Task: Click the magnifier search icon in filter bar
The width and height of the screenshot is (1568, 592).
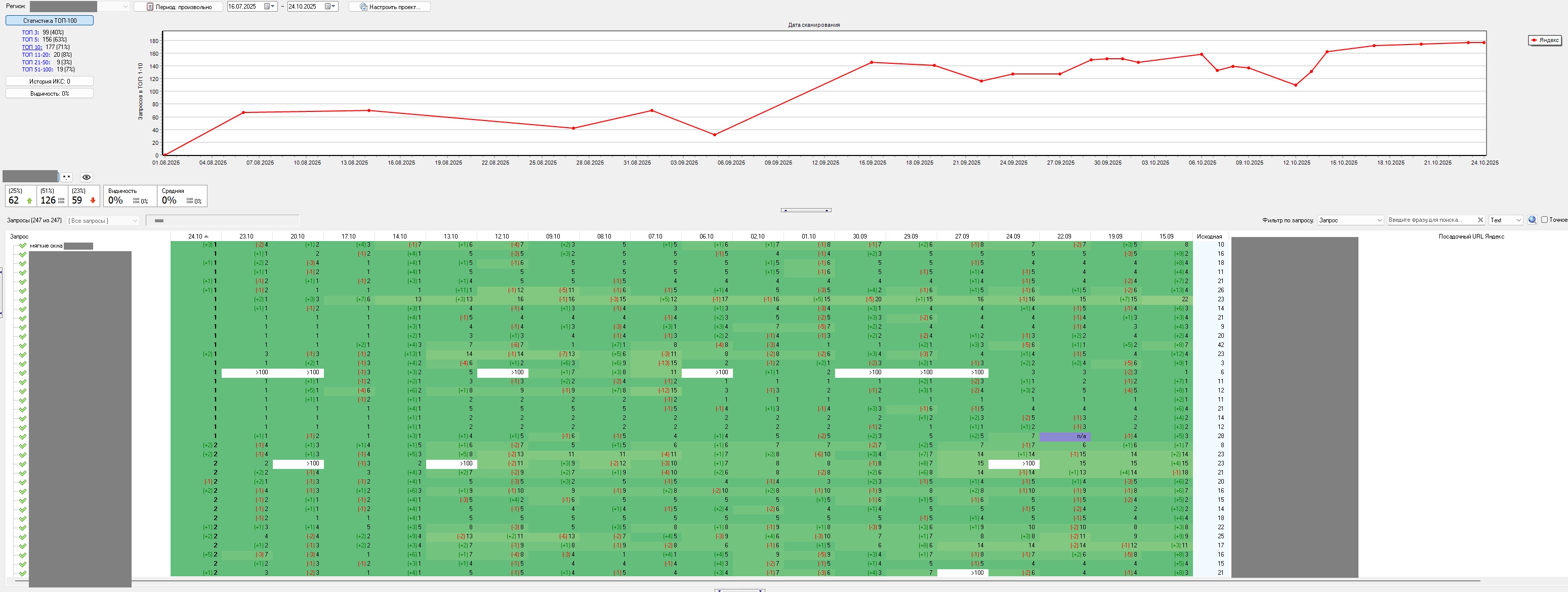Action: click(1532, 220)
